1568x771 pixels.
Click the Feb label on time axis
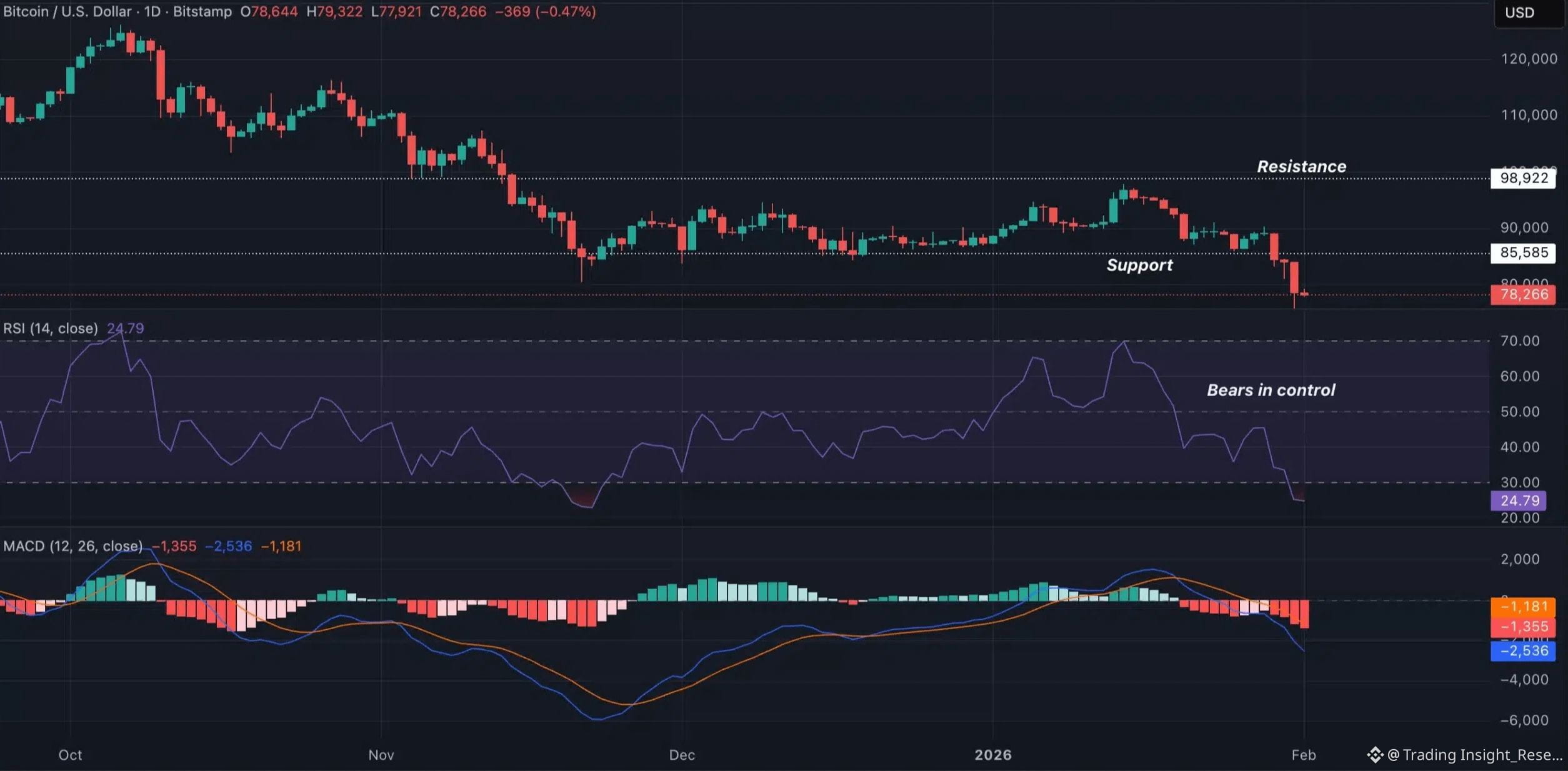point(1303,755)
